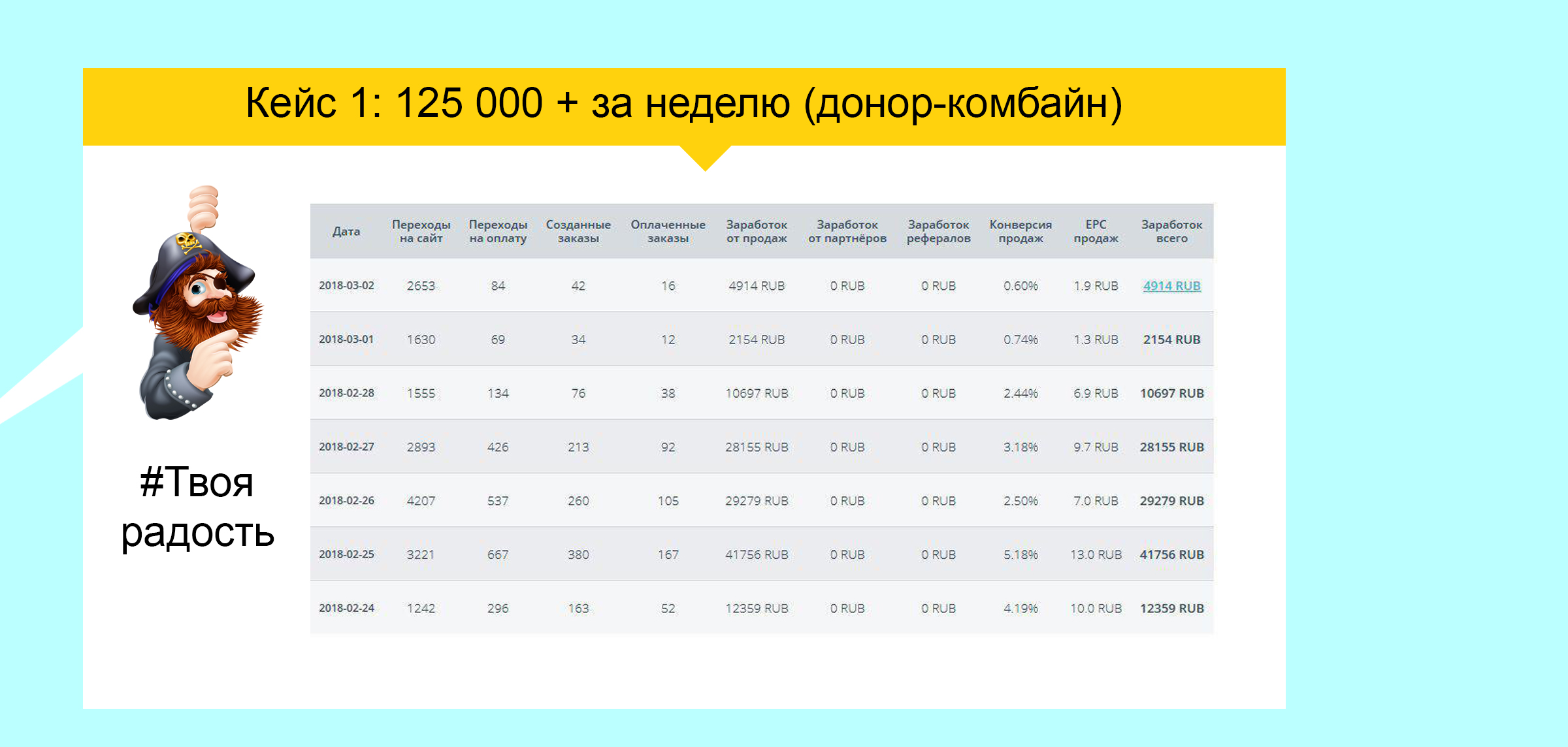Click the Заработок от продаж column header
The height and width of the screenshot is (747, 1568).
[757, 231]
